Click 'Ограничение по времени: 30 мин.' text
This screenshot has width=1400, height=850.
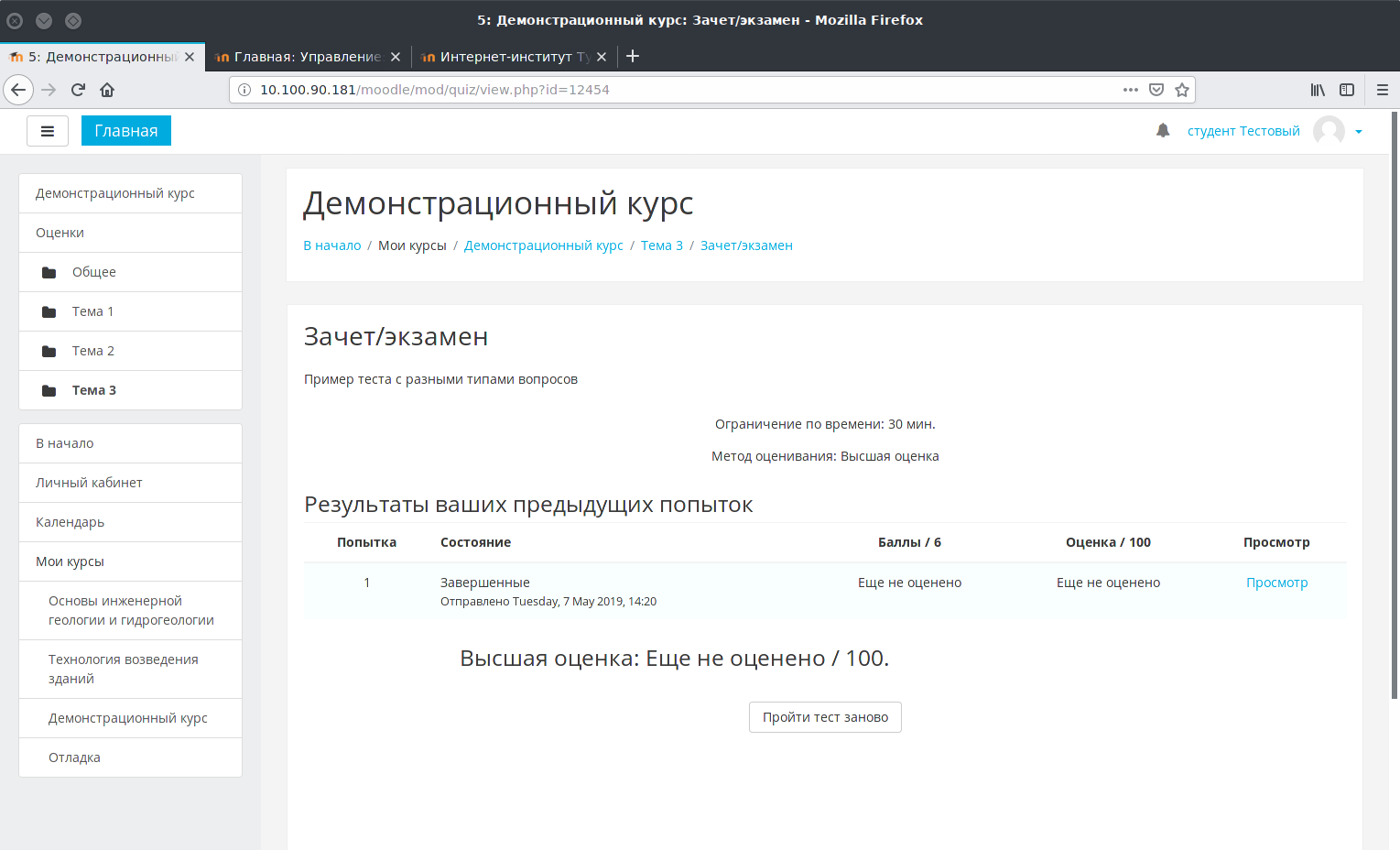(825, 424)
